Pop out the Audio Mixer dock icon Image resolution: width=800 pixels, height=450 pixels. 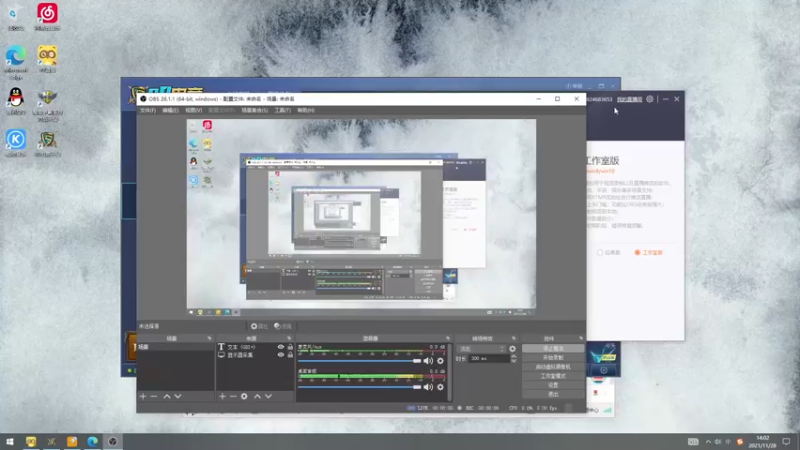pyautogui.click(x=448, y=338)
